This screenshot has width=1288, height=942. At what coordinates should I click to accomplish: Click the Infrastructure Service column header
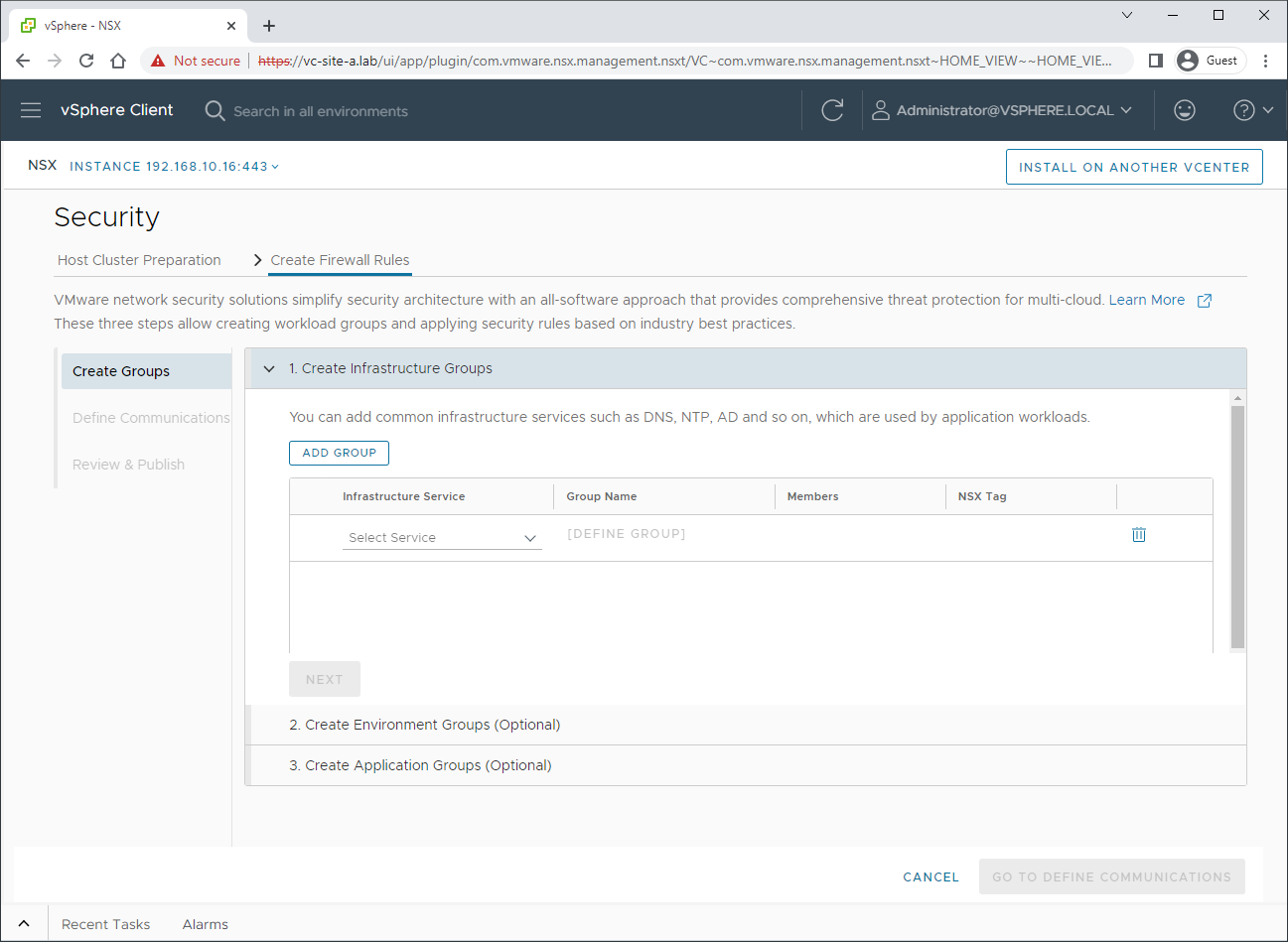point(403,496)
